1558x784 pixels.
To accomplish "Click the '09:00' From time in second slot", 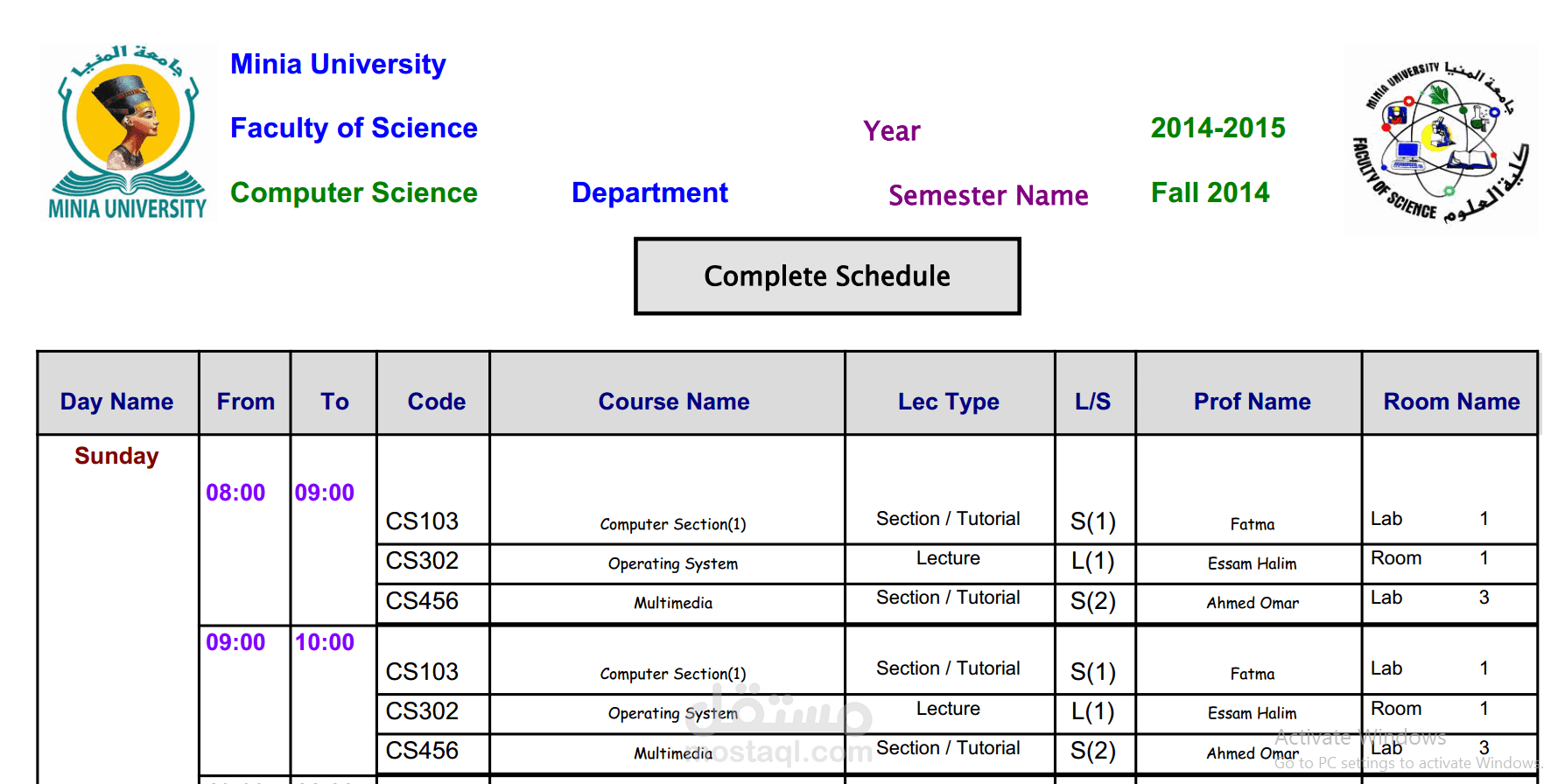I will [x=235, y=642].
